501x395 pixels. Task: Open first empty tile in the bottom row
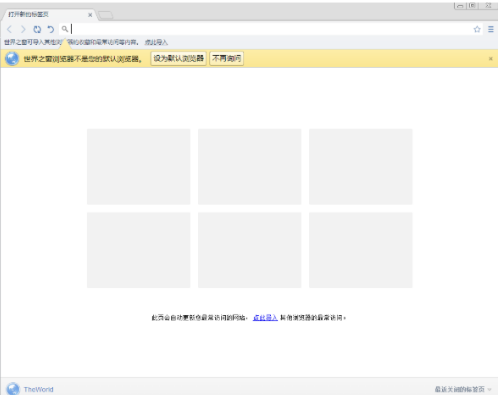pos(139,250)
